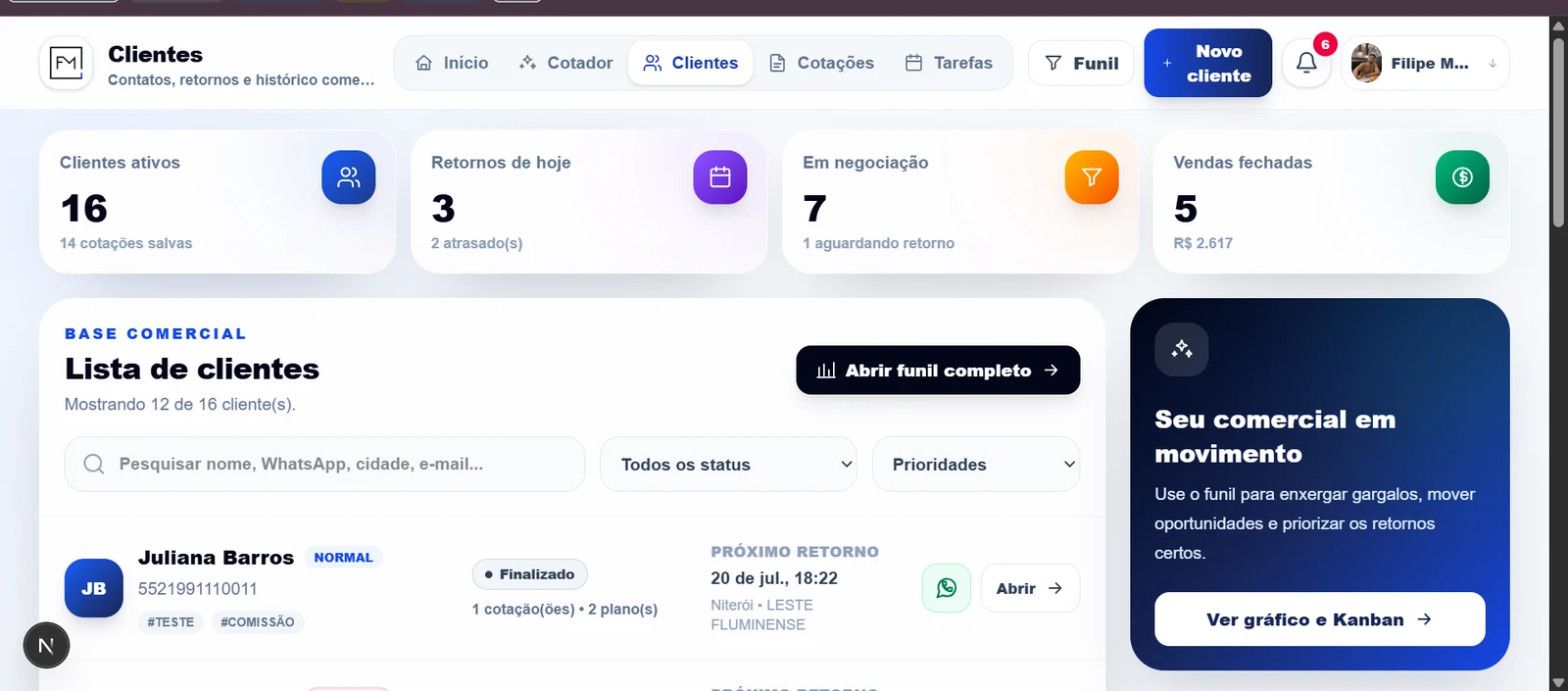Click the Juliana Barros client name

point(216,558)
